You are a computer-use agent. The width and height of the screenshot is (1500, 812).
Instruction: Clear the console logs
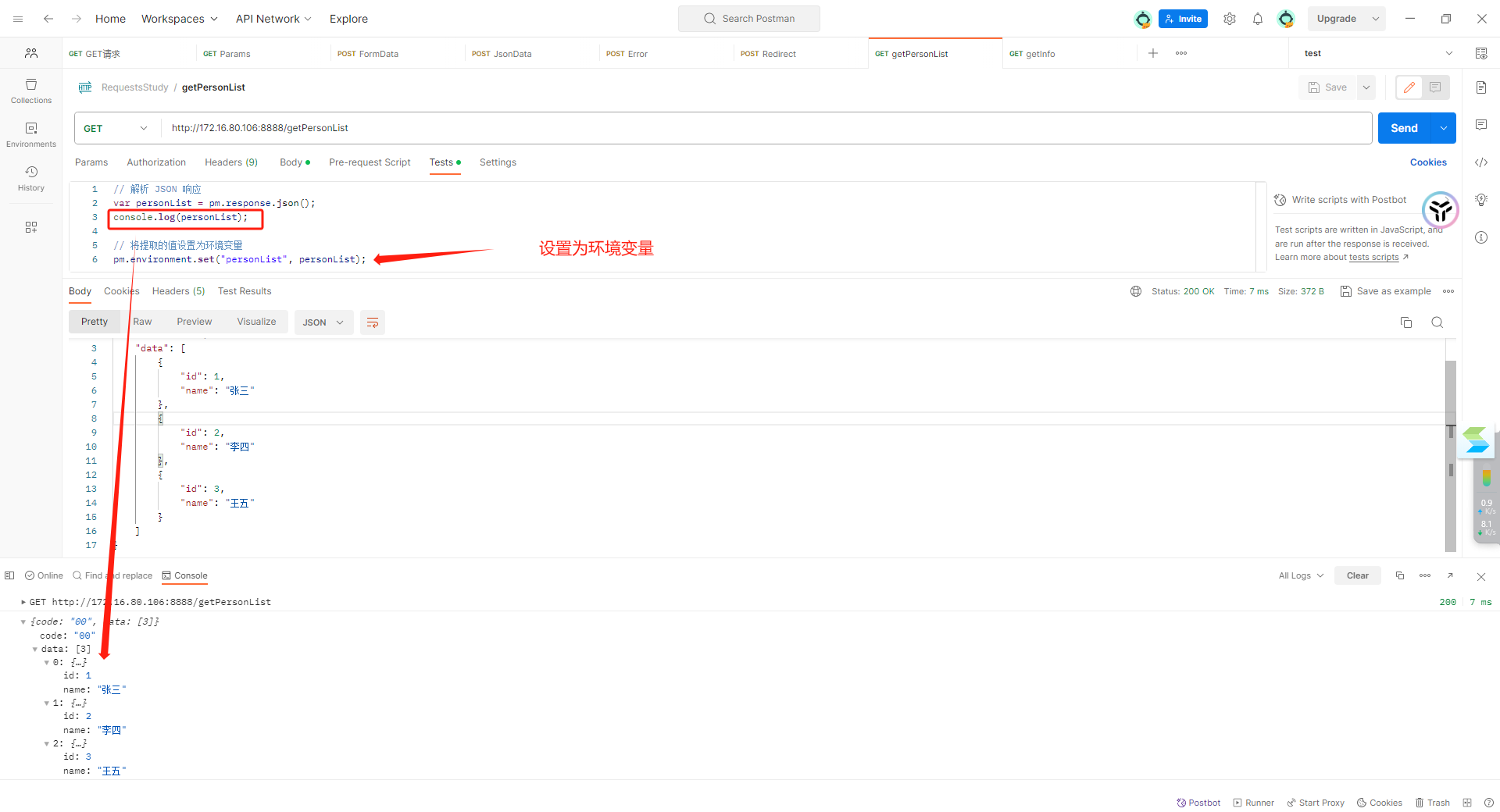point(1357,575)
